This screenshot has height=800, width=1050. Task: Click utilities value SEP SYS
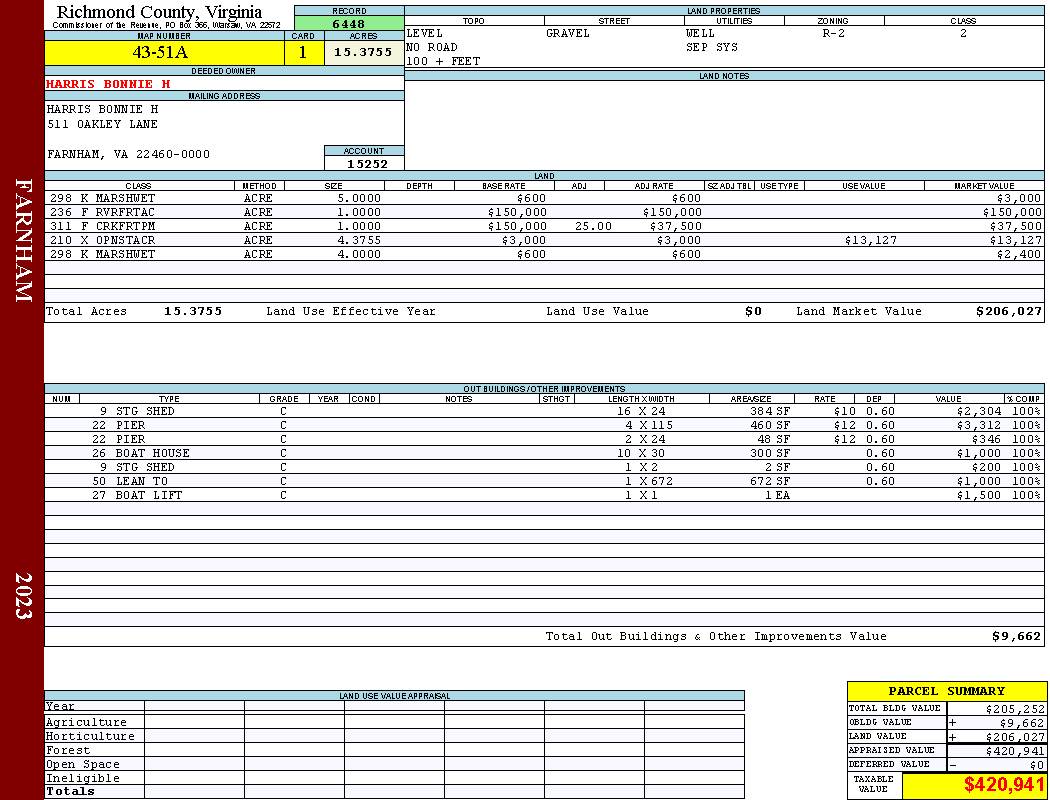(x=712, y=48)
